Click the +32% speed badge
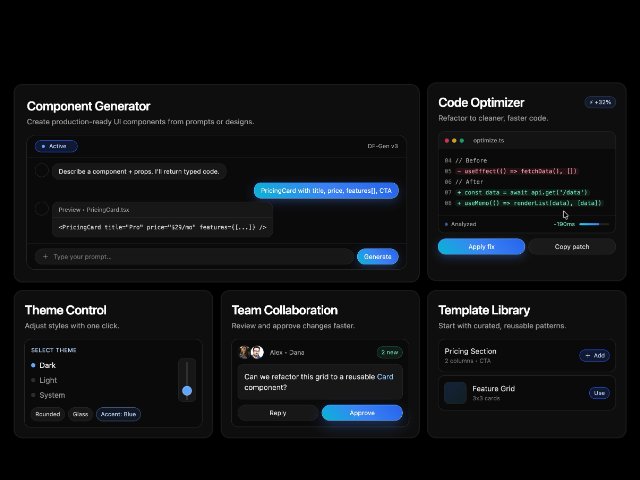Viewport: 640px width, 480px height. [600, 102]
